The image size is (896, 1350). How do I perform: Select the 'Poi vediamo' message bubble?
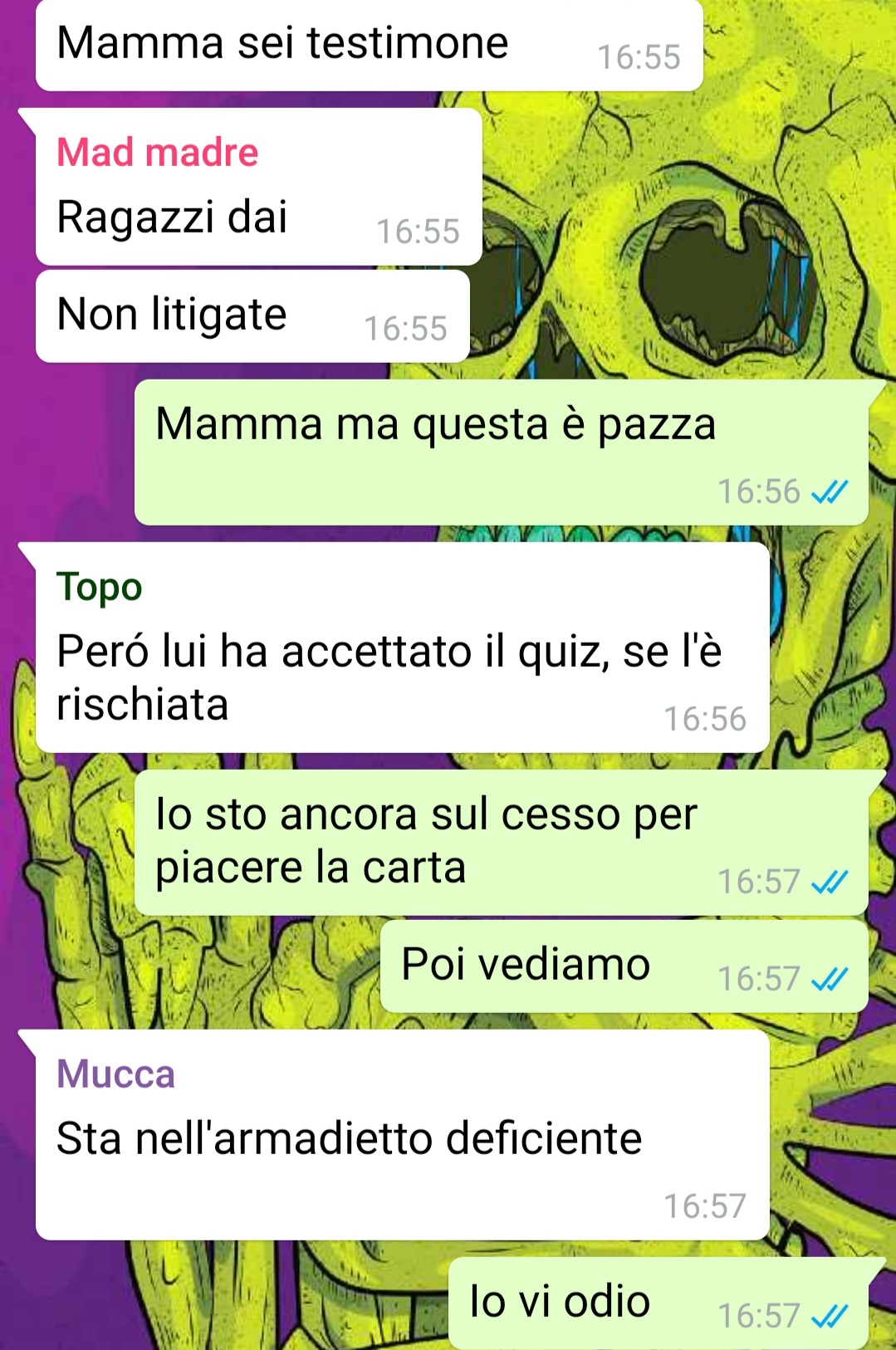pos(624,966)
